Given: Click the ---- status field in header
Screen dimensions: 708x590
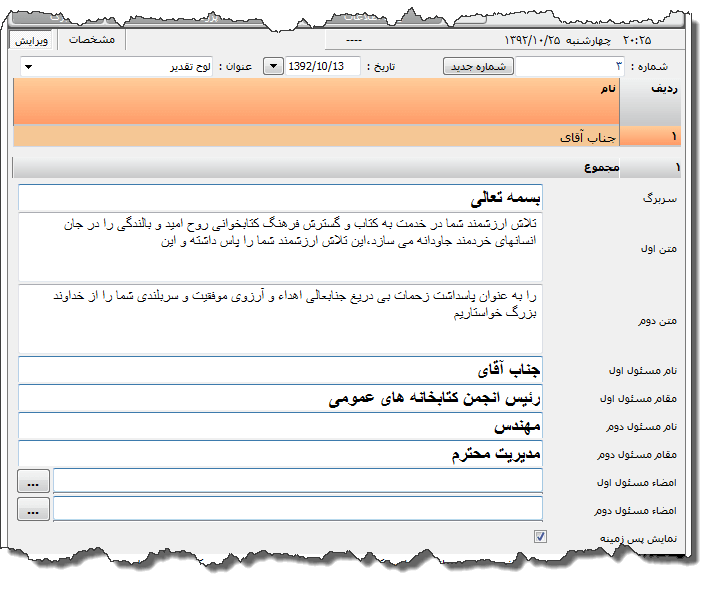Looking at the screenshot, I should [354, 41].
